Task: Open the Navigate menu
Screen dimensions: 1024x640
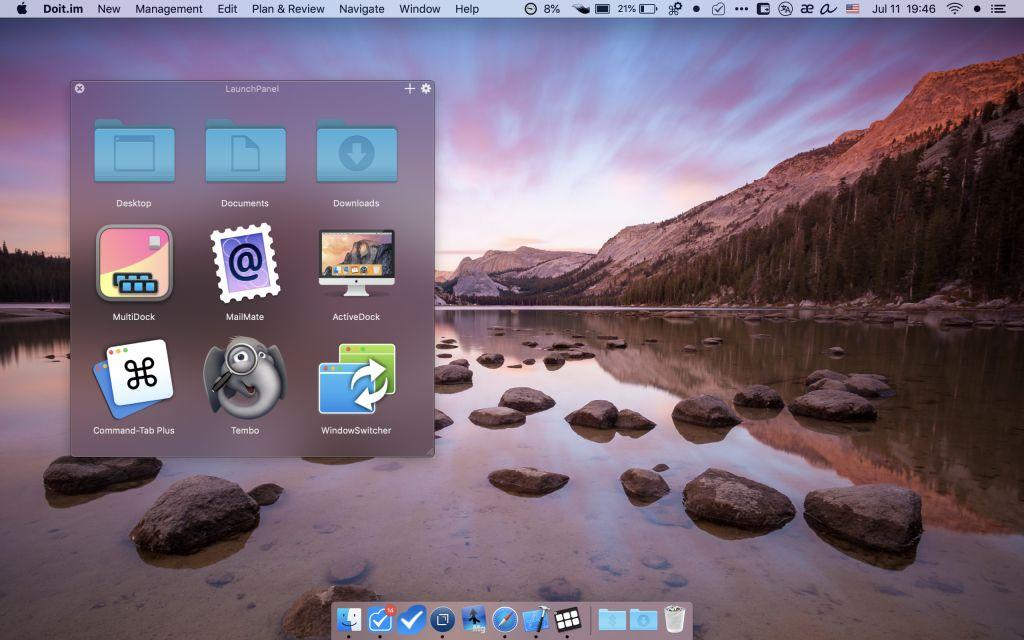Action: pos(362,9)
